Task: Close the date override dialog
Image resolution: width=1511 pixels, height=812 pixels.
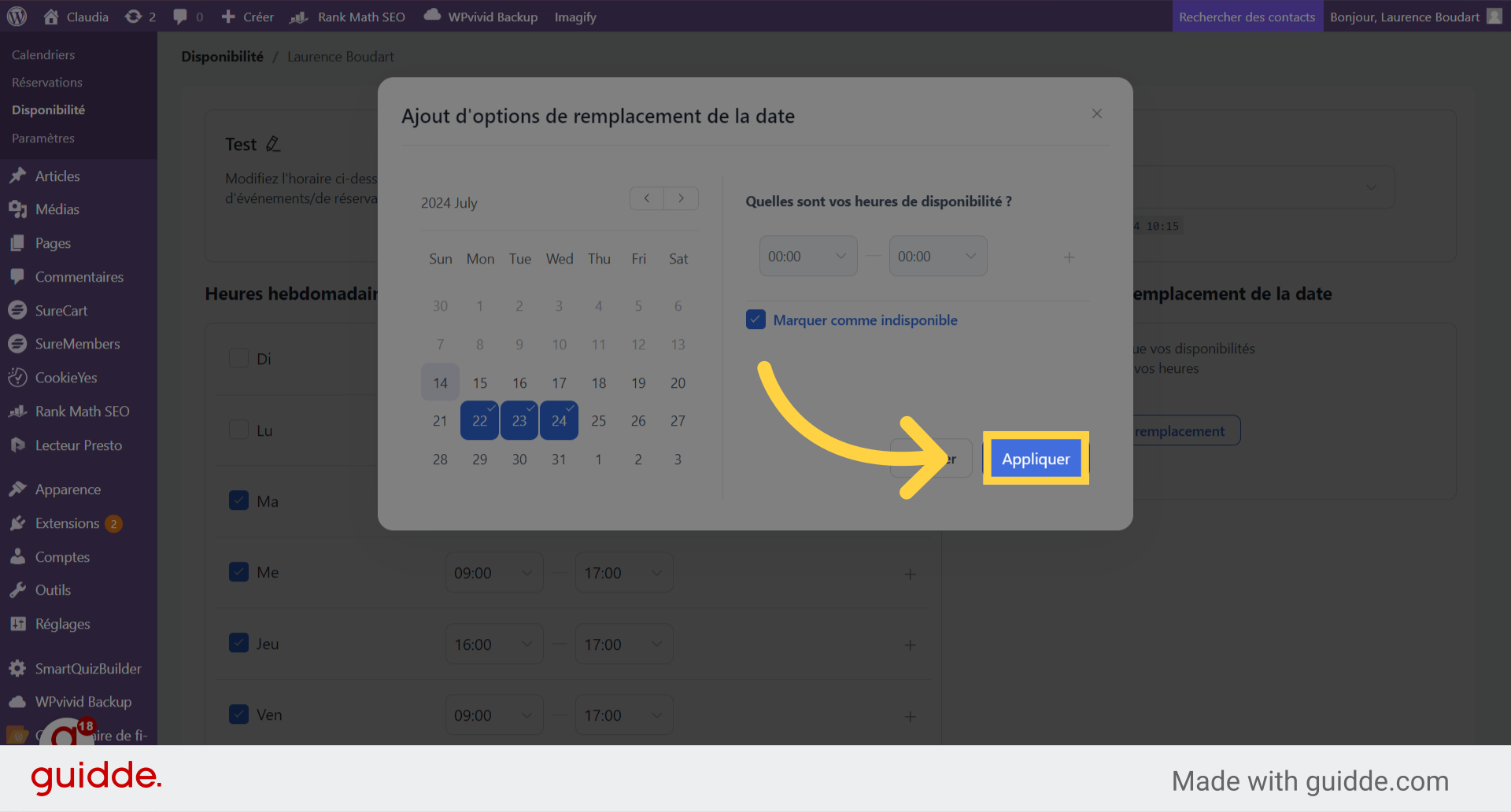Action: point(1097,114)
